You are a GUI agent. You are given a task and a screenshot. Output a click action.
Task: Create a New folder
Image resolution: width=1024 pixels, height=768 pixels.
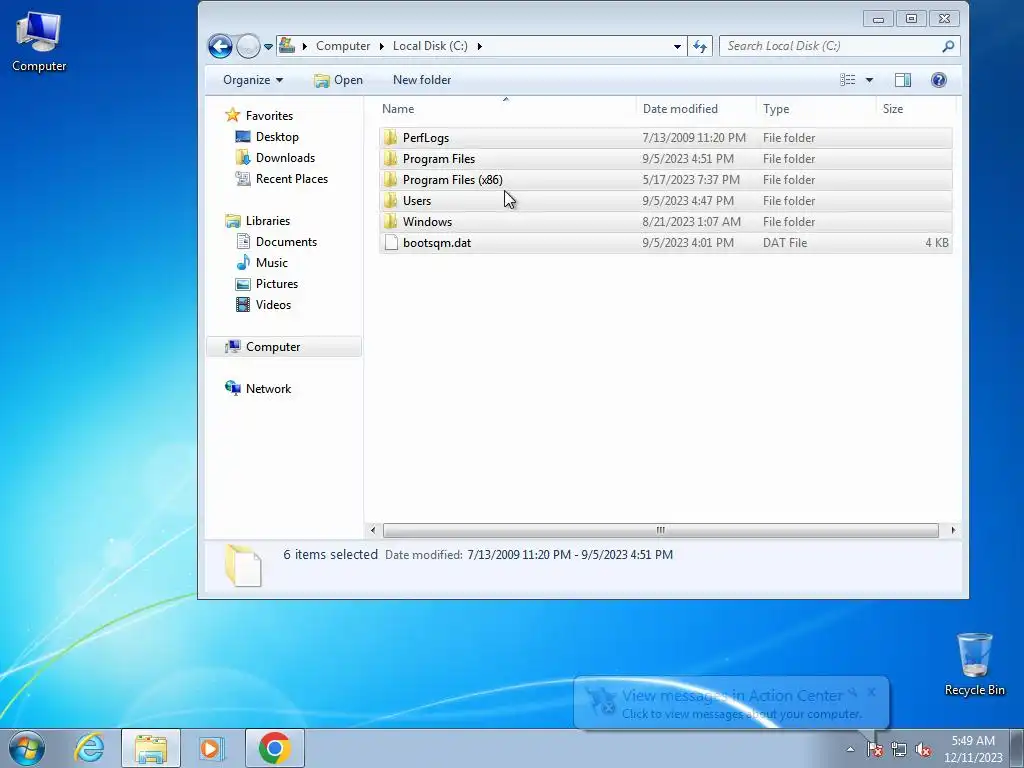422,80
